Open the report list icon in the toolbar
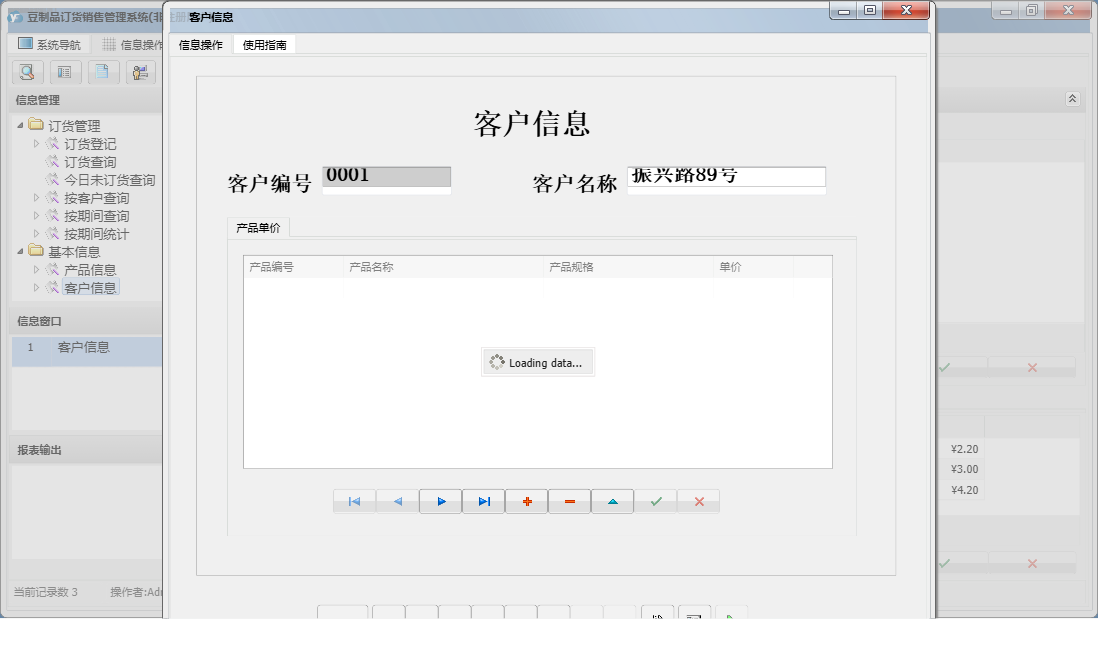 click(65, 72)
